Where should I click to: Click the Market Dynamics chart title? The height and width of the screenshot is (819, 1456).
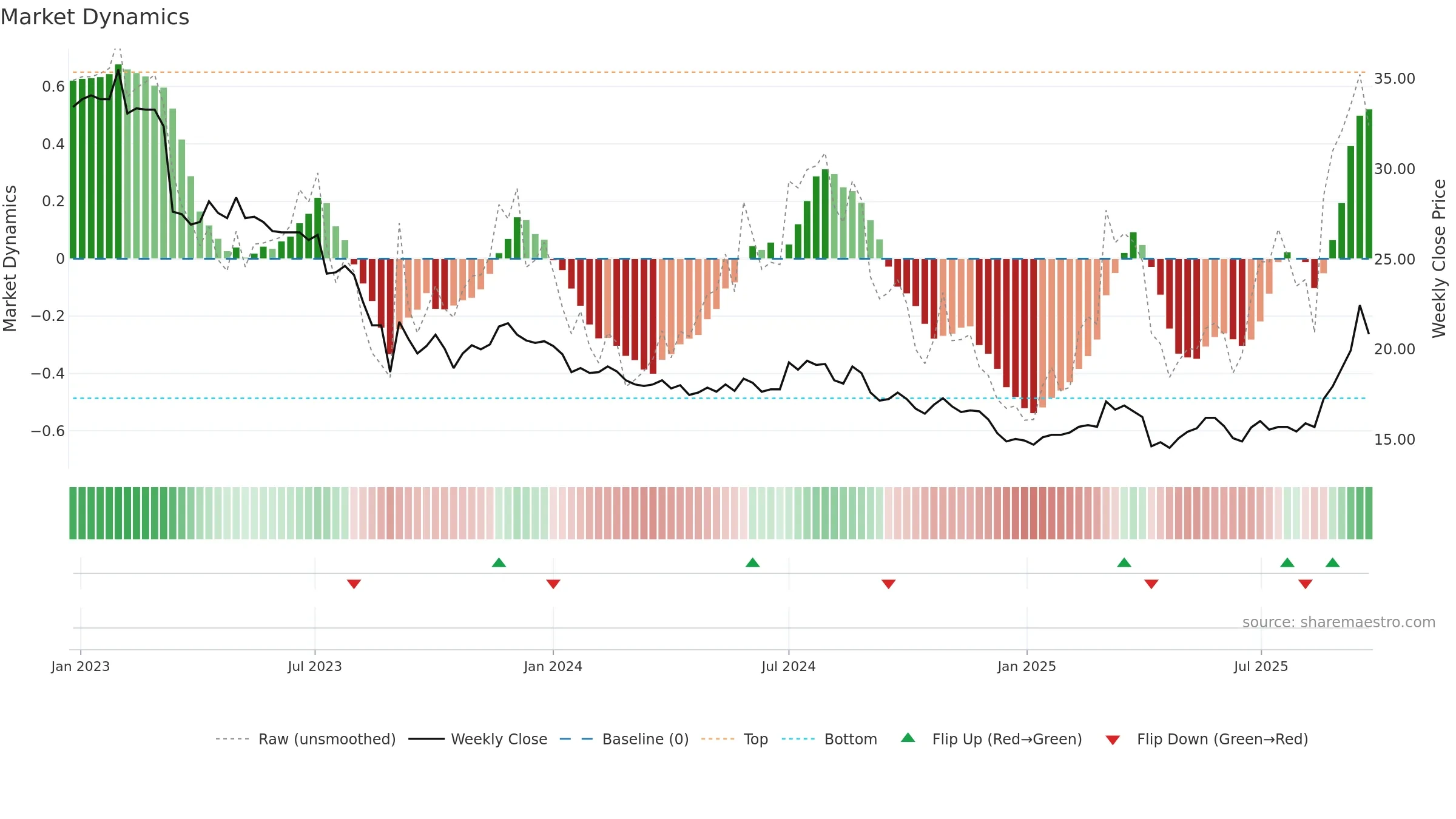point(95,17)
